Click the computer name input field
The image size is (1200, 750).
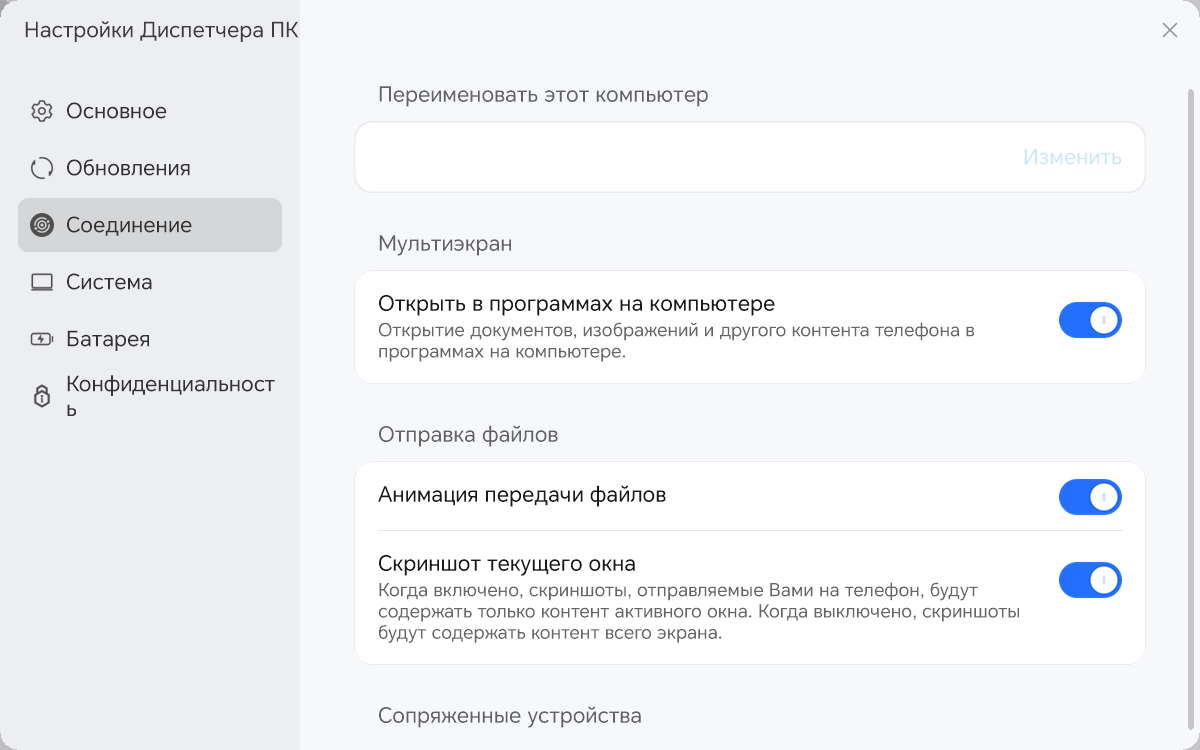pos(680,157)
